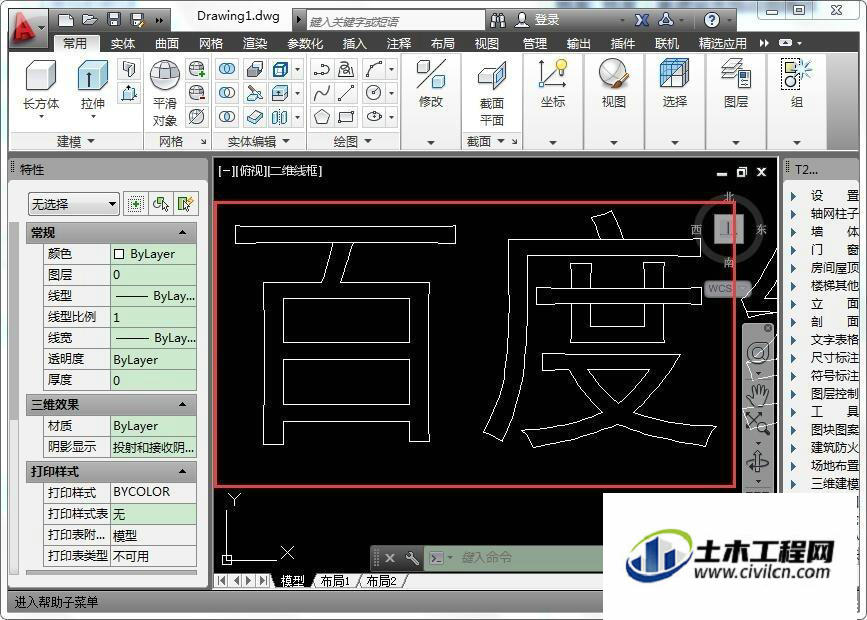Click the [二维线框] visual style label
Screen dimensions: 867x620
tap(295, 171)
